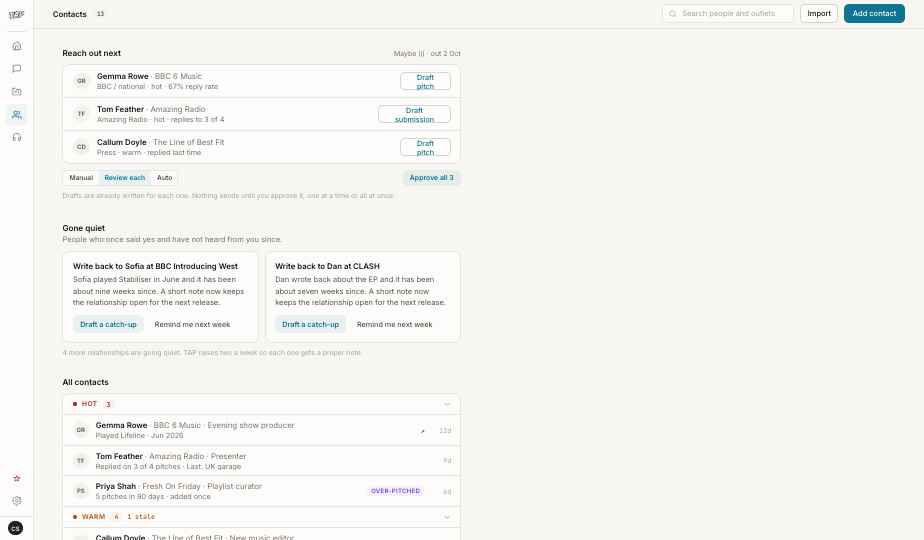Click Priya Shah's PS avatar
The height and width of the screenshot is (540, 924).
pyautogui.click(x=81, y=490)
